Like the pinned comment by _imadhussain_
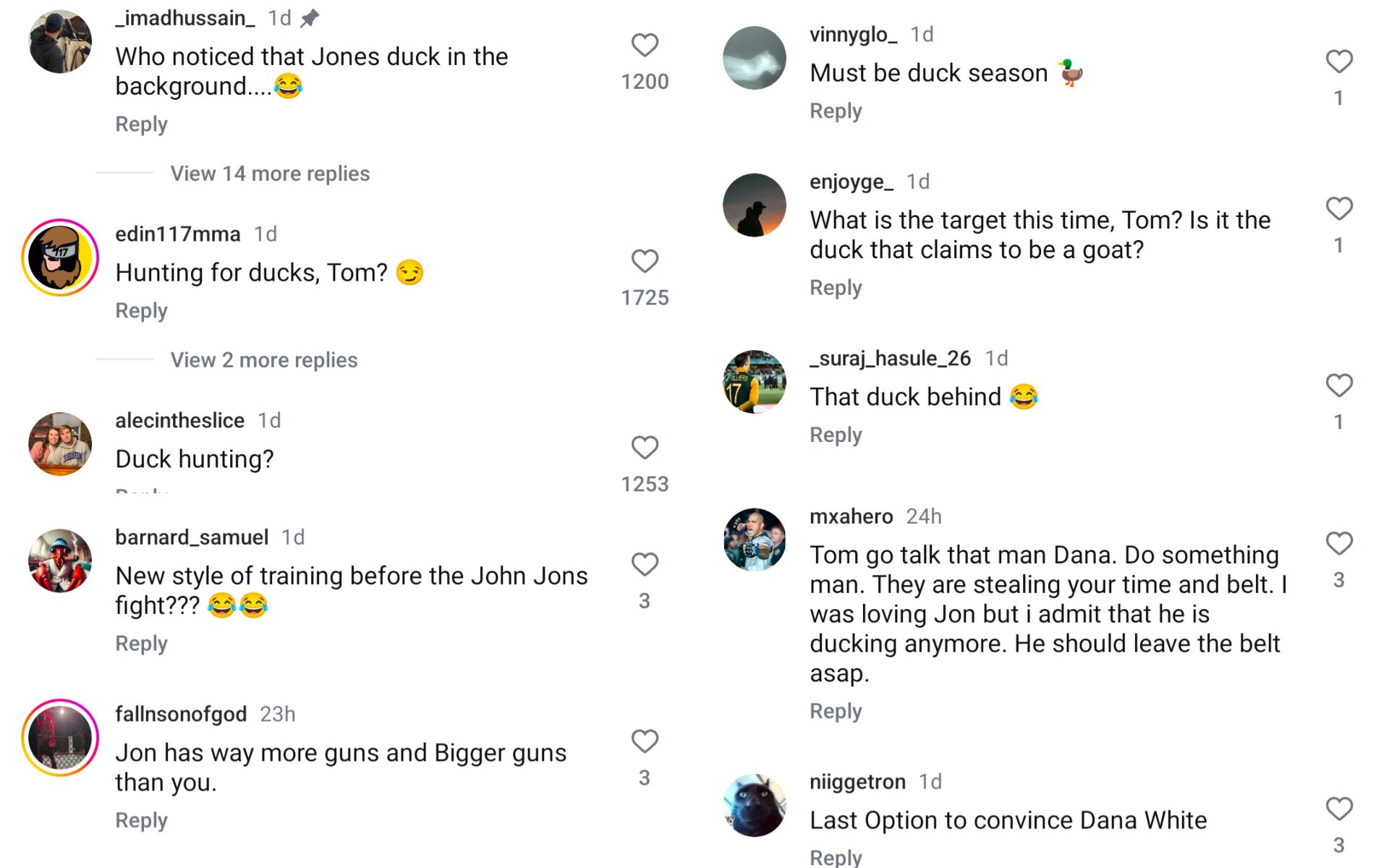 pyautogui.click(x=644, y=45)
